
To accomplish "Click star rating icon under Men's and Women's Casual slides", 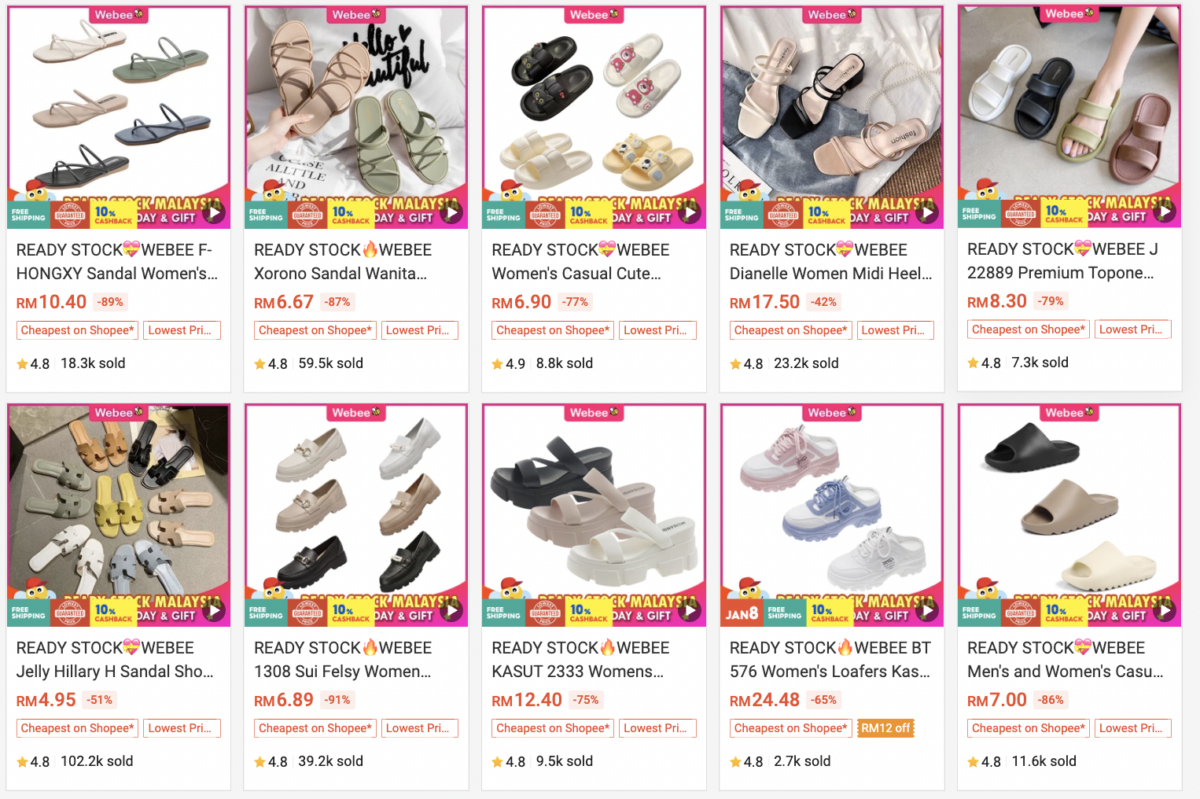I will click(974, 762).
